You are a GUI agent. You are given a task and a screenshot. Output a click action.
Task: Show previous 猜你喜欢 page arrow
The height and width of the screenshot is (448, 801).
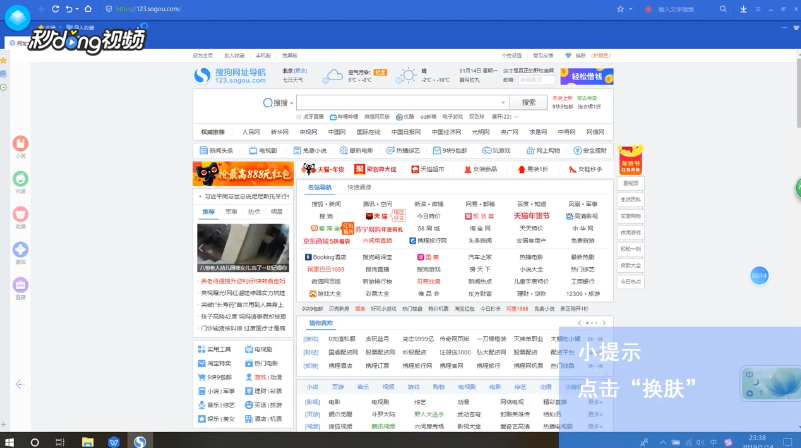point(579,323)
